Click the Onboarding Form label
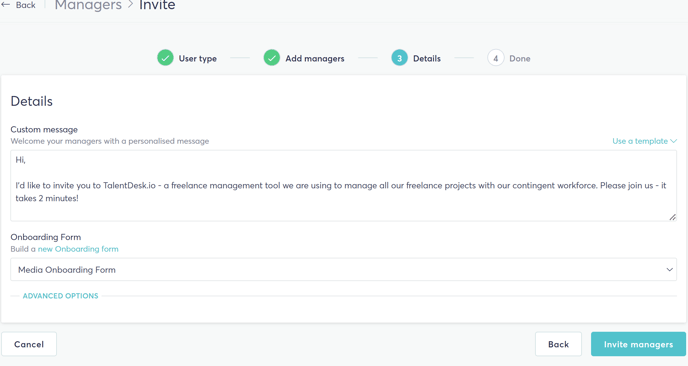The height and width of the screenshot is (366, 688). [x=46, y=237]
